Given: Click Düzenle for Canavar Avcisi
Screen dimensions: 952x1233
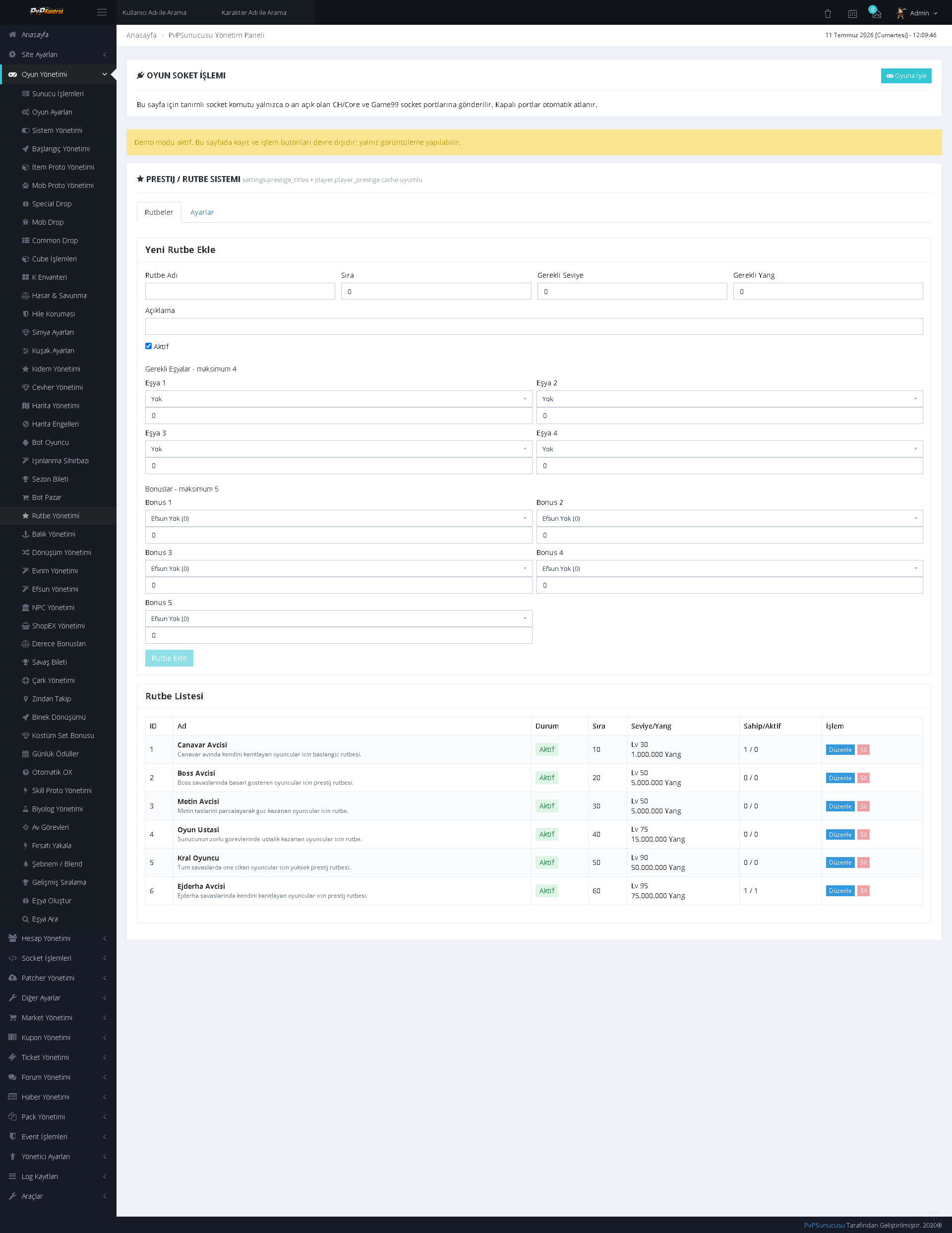Looking at the screenshot, I should point(840,749).
